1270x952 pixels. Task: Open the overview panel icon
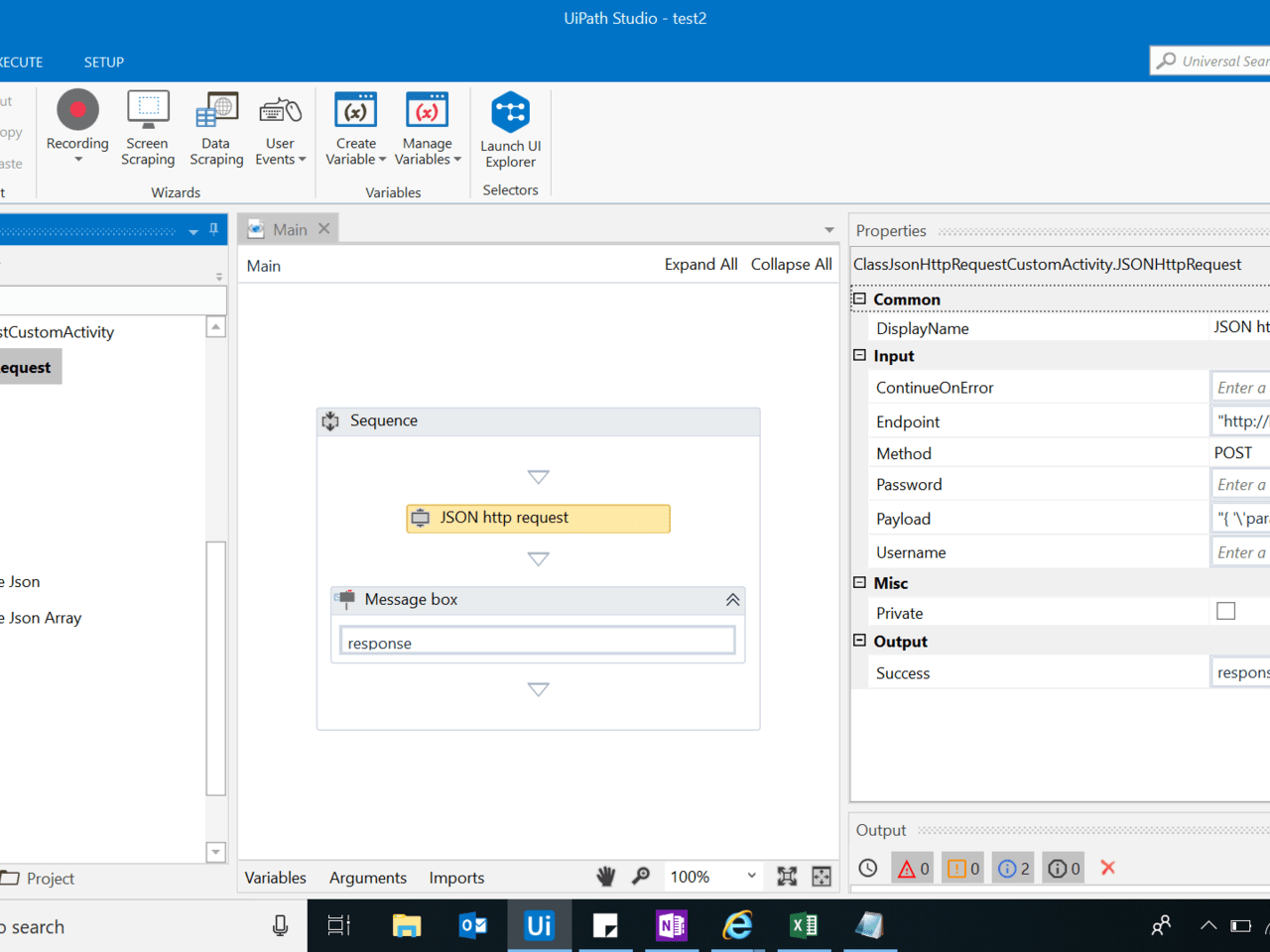[822, 877]
